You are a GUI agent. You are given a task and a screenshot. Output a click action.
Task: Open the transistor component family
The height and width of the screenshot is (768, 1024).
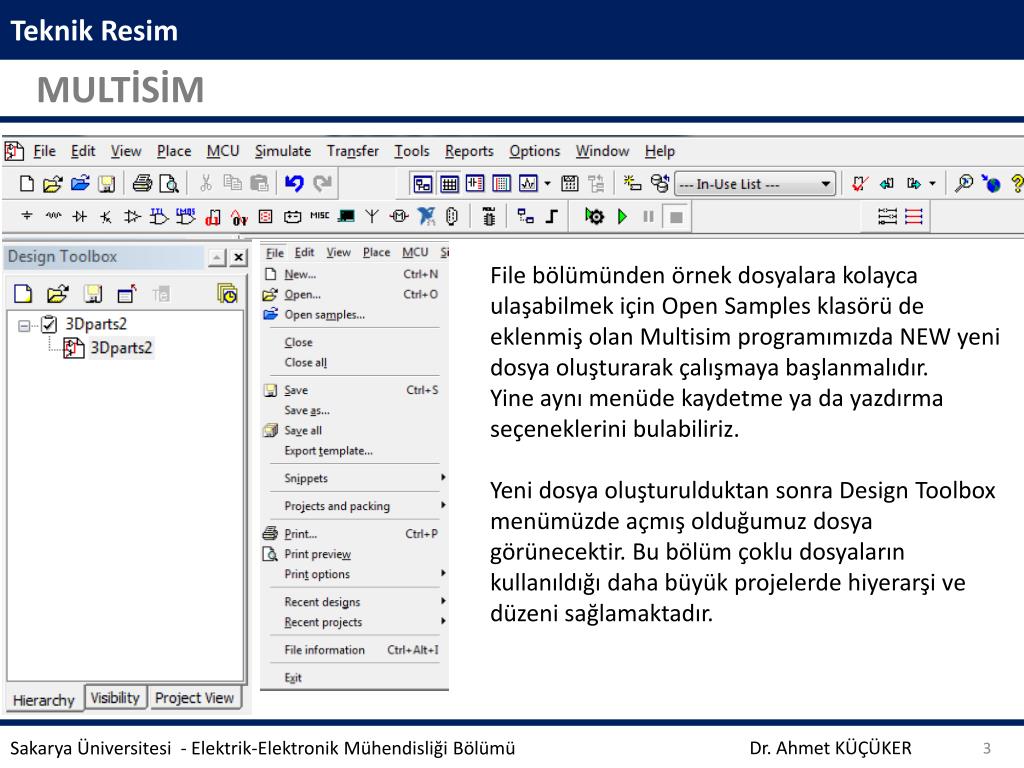(x=106, y=216)
